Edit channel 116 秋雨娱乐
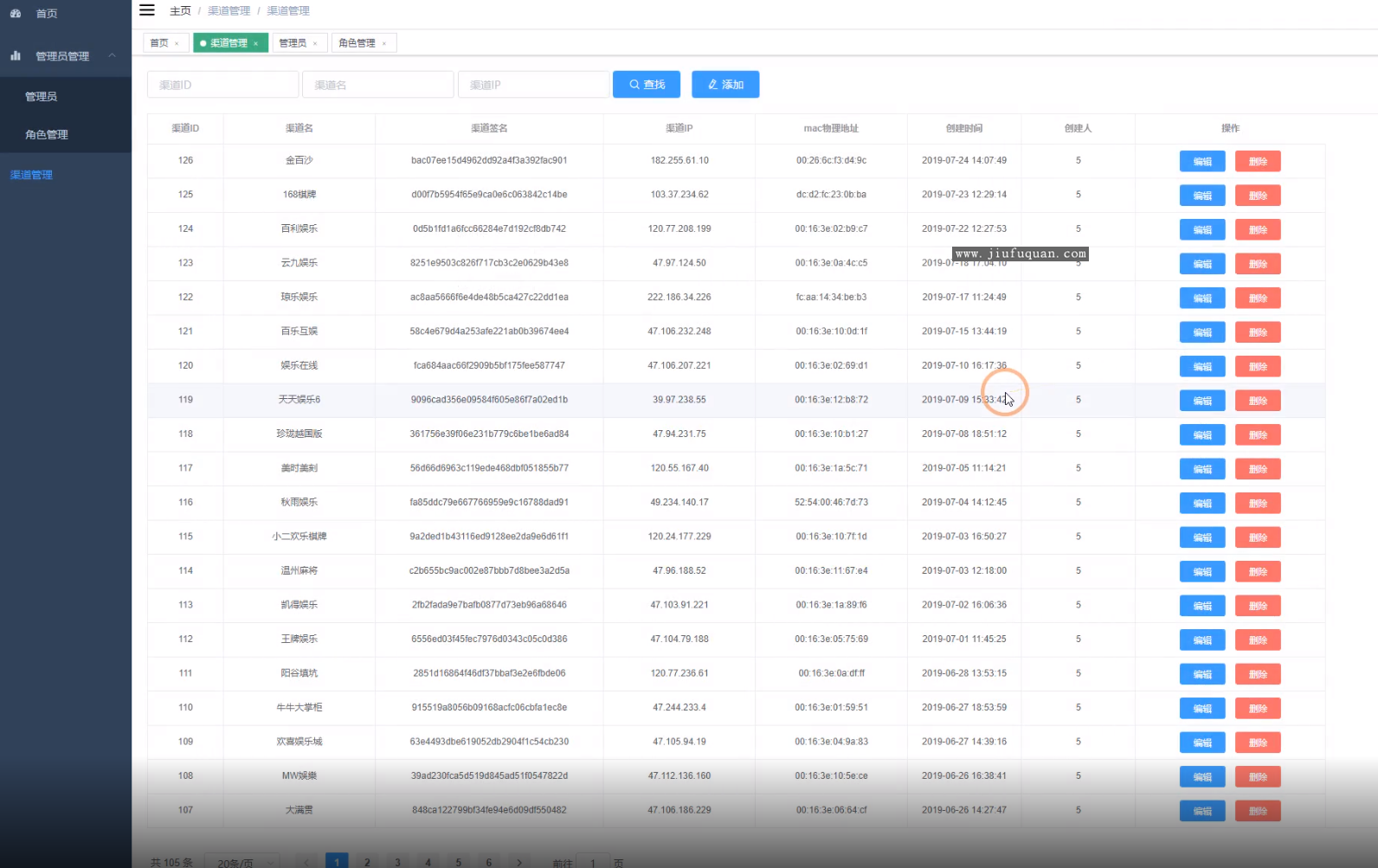 1202,504
